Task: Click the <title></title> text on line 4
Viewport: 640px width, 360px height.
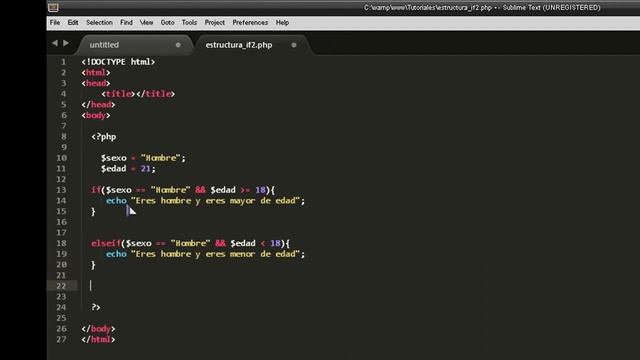Action: 138,94
